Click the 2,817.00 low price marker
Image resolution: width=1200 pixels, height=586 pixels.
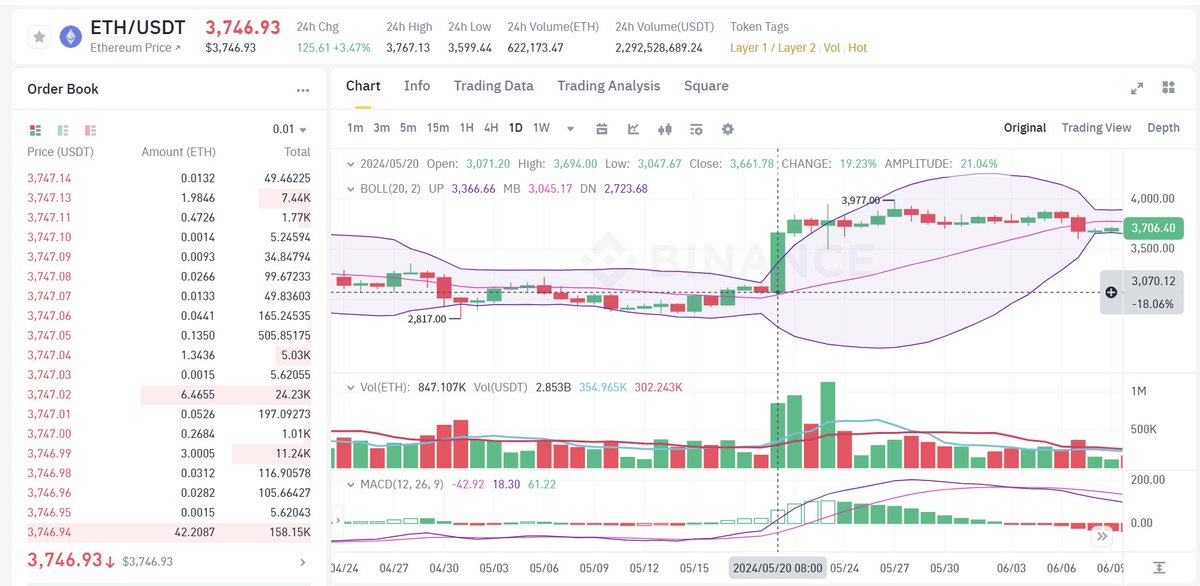pos(427,318)
